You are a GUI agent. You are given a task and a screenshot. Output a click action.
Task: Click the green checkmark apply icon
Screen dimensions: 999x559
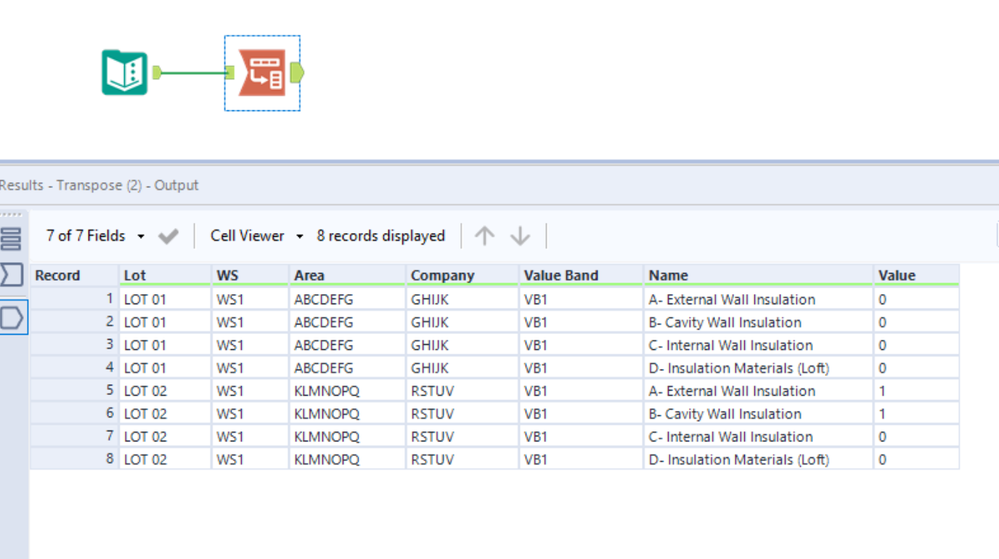click(168, 236)
